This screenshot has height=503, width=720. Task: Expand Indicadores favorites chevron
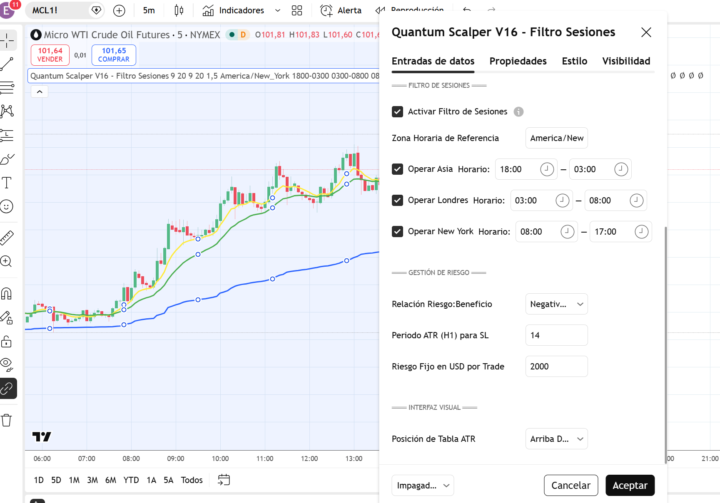(x=277, y=10)
